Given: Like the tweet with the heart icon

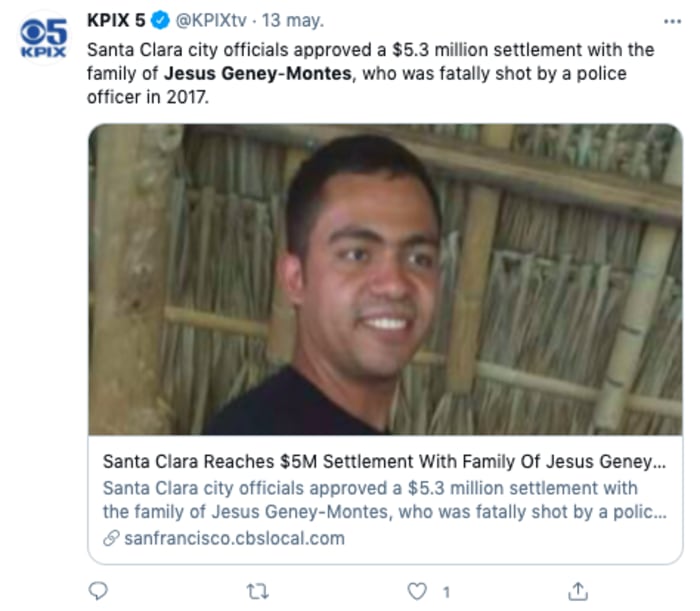Looking at the screenshot, I should pos(417,591).
